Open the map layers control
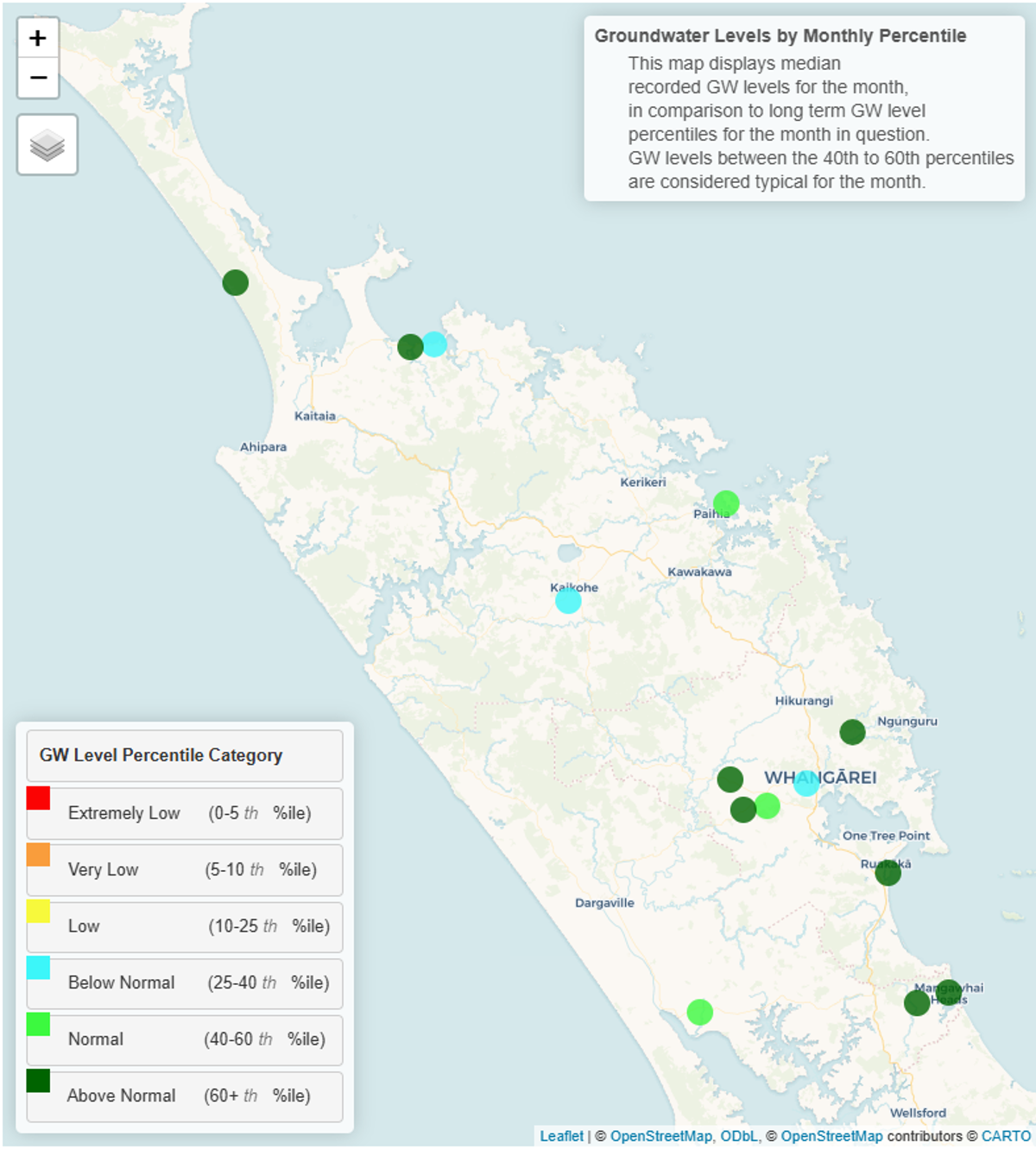The width and height of the screenshot is (1036, 1149). [x=47, y=145]
